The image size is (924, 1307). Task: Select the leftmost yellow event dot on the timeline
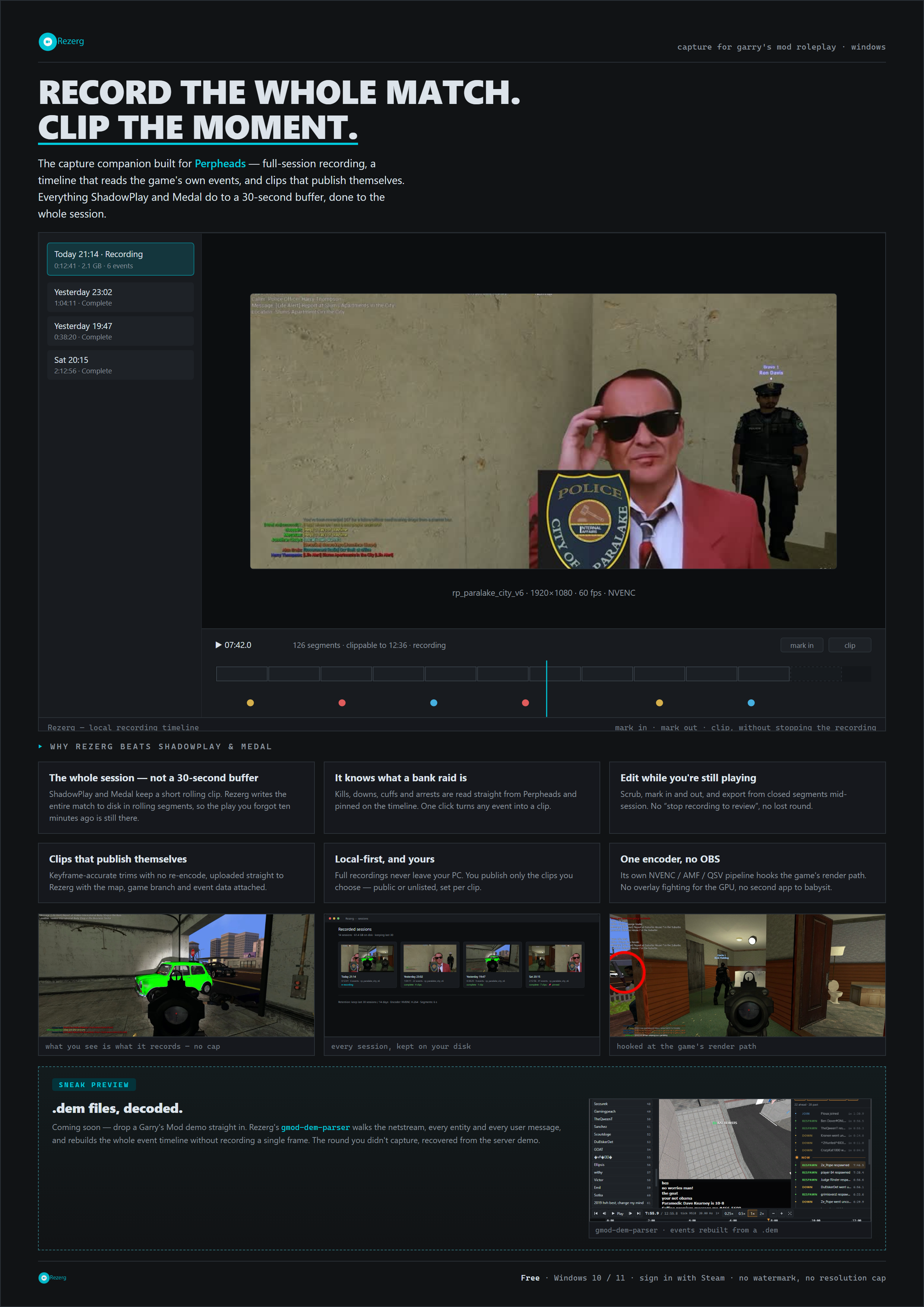(x=250, y=702)
